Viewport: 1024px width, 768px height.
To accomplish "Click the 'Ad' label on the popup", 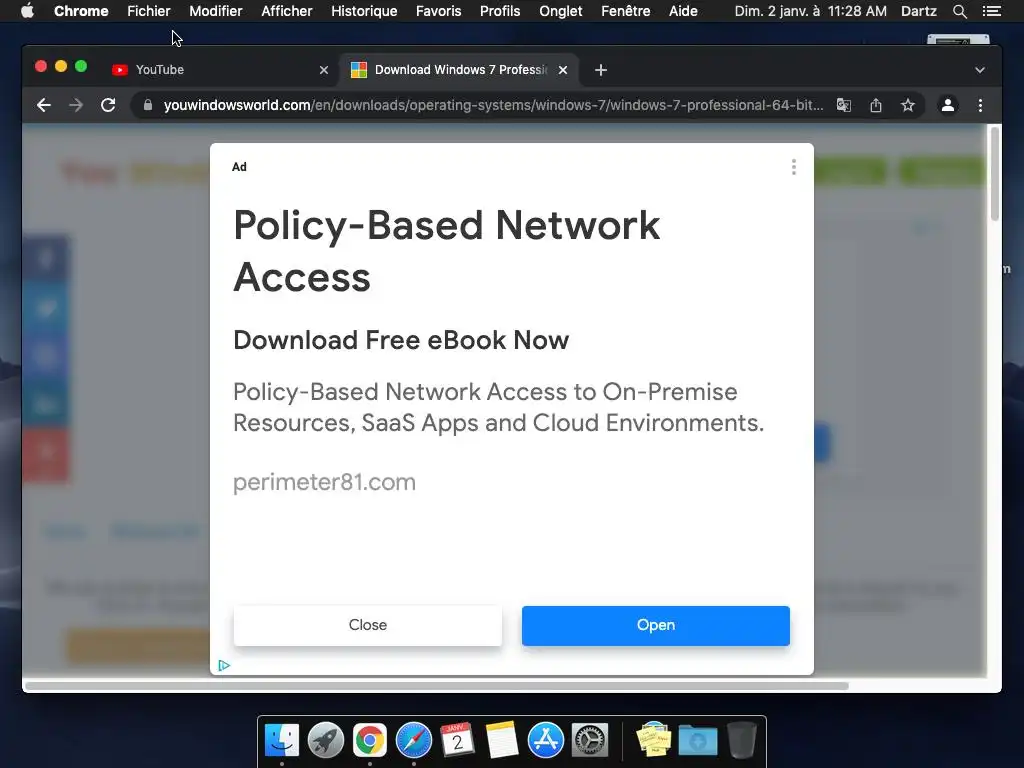I will coord(239,167).
